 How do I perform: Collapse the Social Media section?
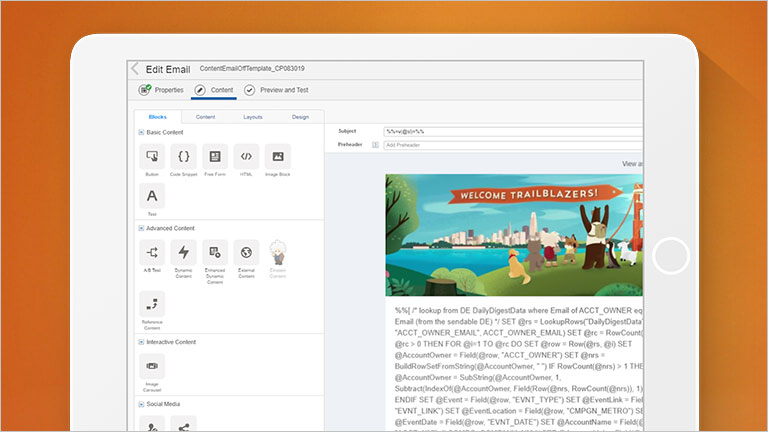141,404
